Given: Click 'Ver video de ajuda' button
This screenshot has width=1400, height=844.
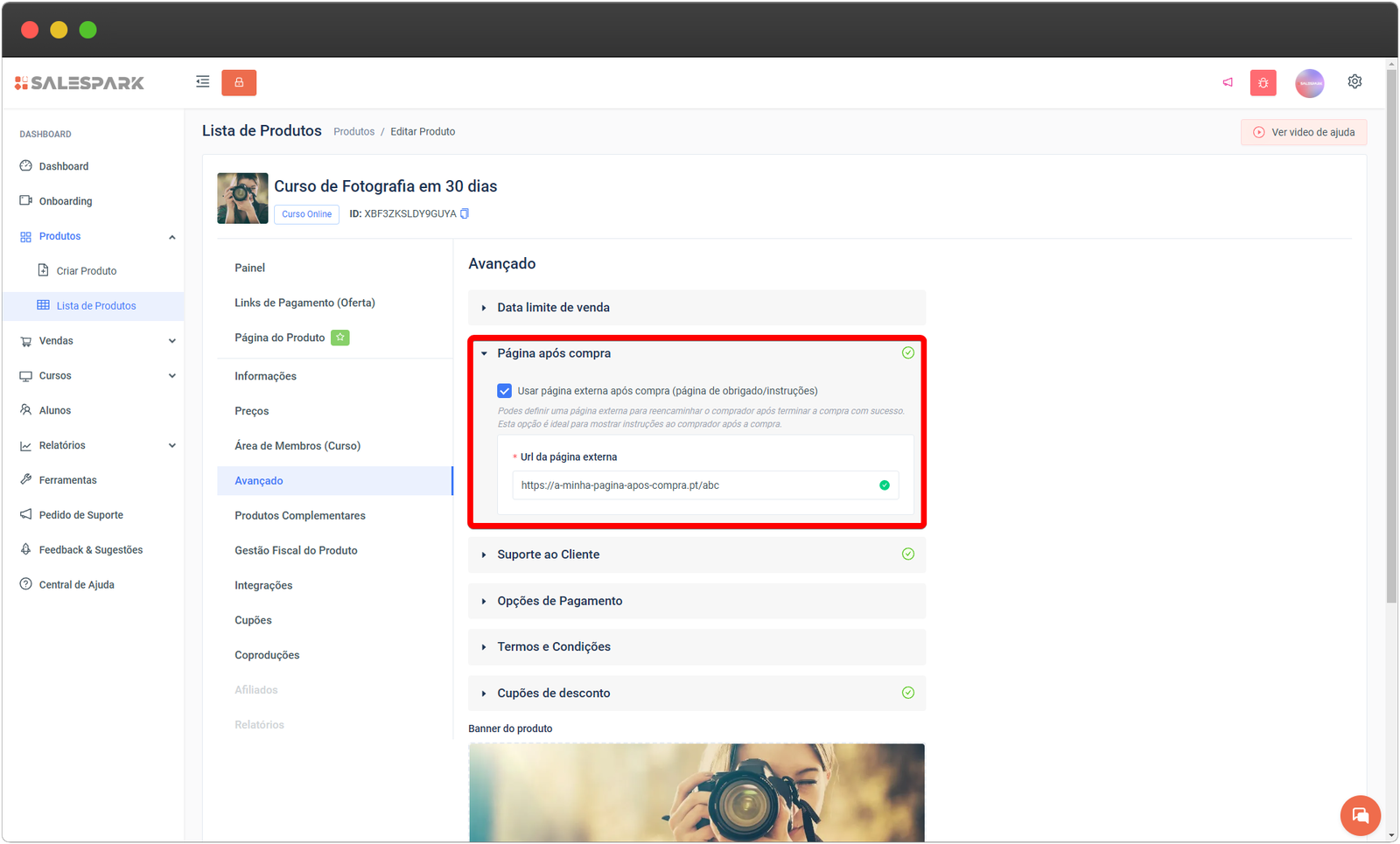Looking at the screenshot, I should click(1303, 132).
